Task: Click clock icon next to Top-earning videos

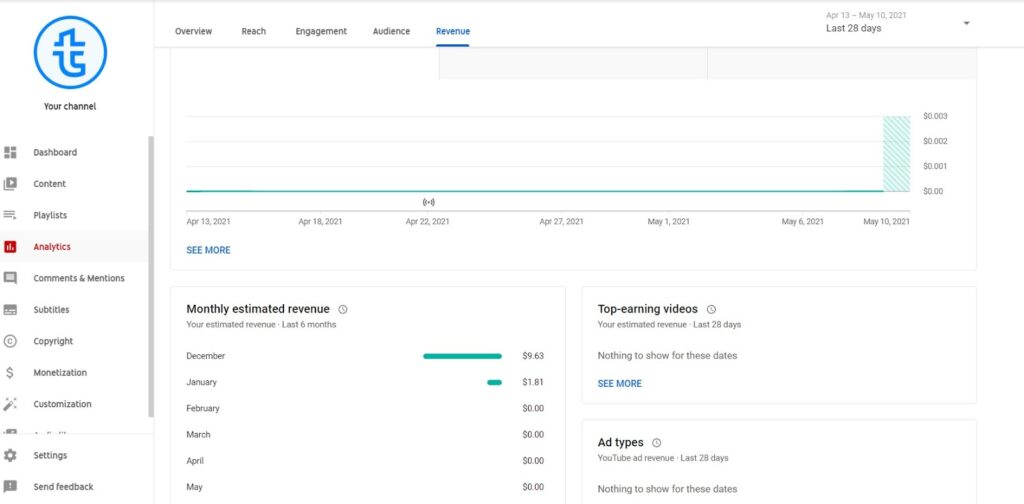Action: coord(711,310)
